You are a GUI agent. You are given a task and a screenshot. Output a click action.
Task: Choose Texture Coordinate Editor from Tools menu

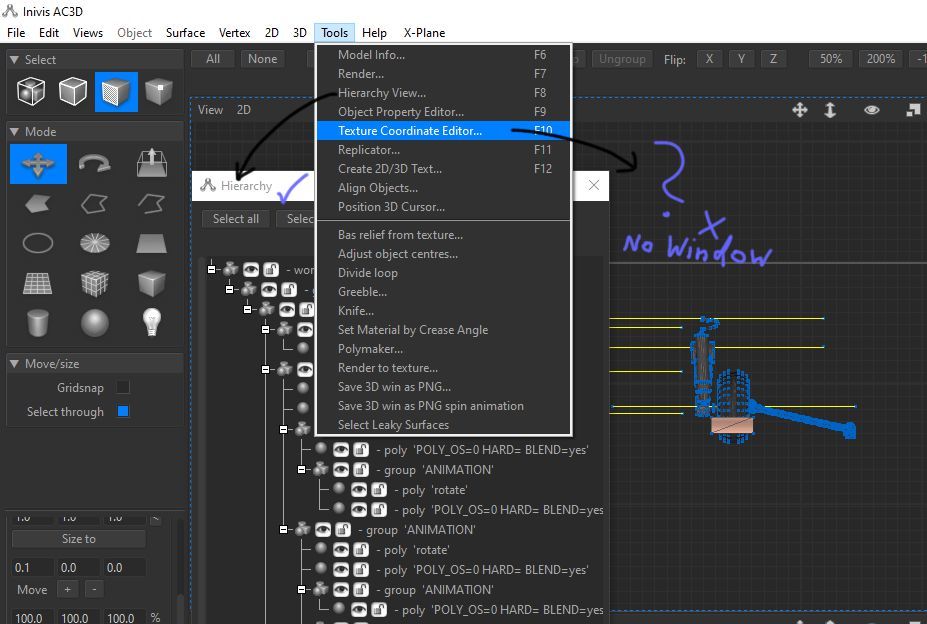click(443, 131)
